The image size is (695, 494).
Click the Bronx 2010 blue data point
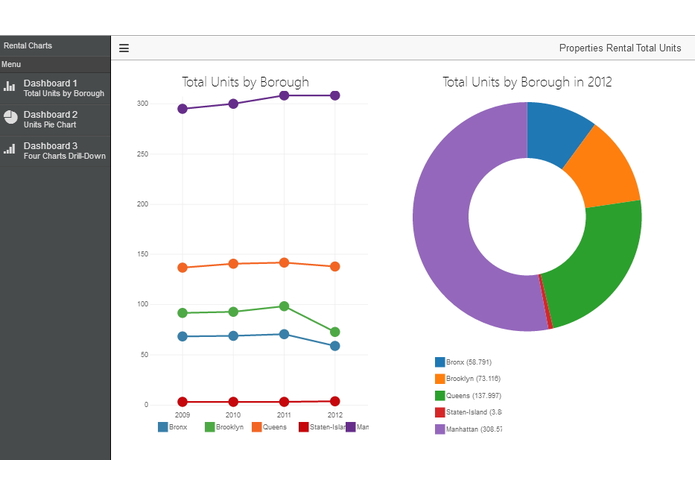[233, 336]
